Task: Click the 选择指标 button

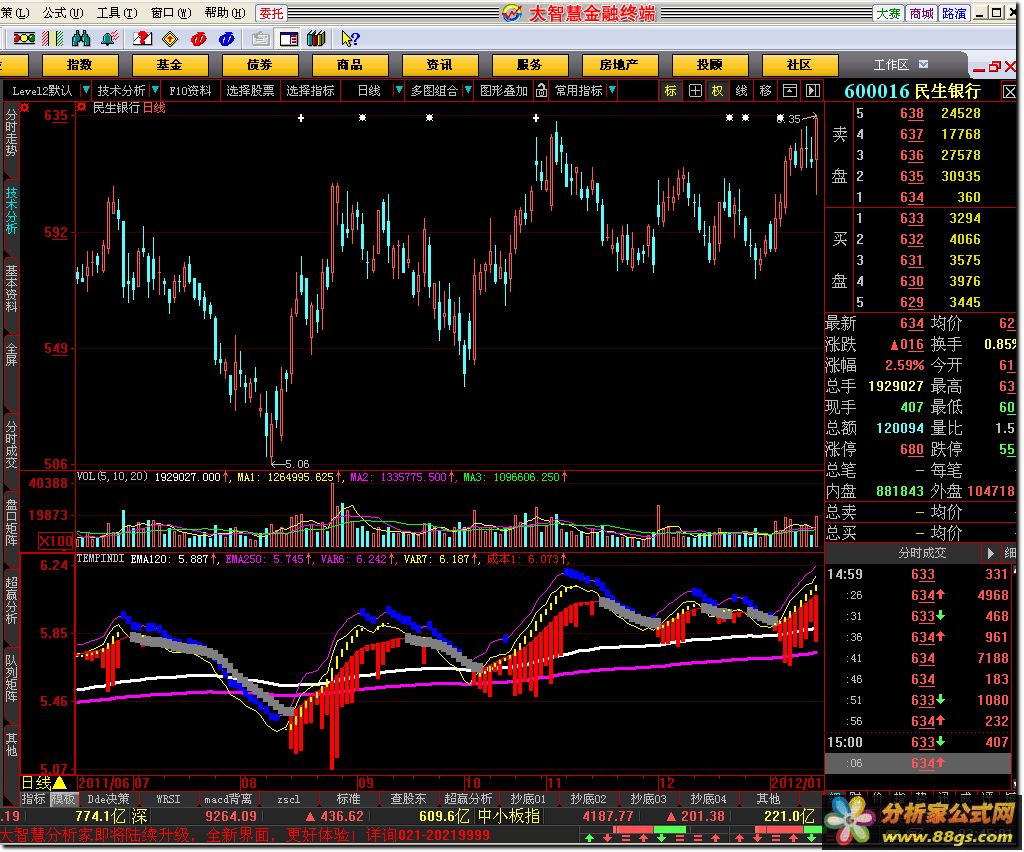Action: [x=310, y=91]
